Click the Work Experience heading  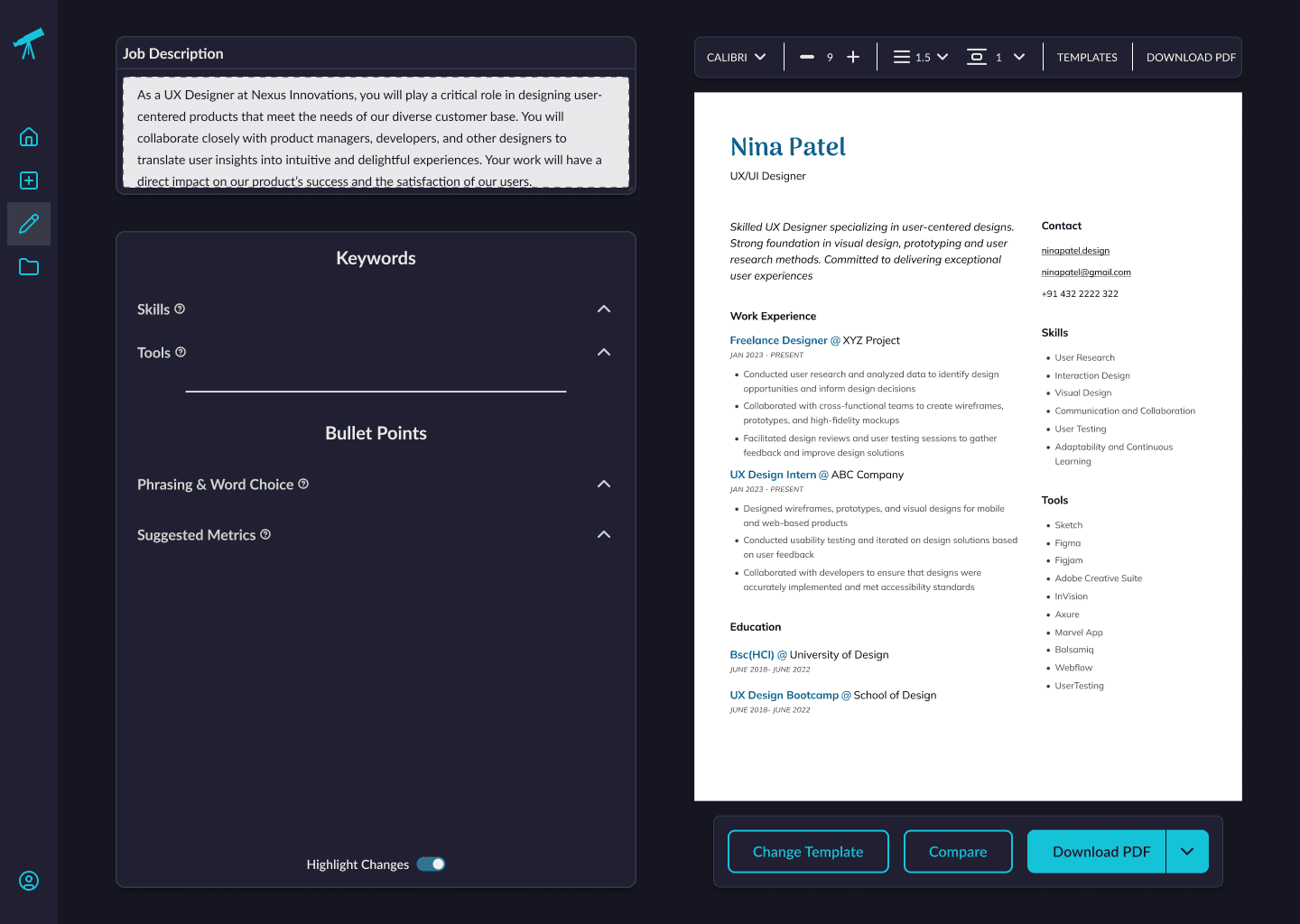[x=773, y=316]
